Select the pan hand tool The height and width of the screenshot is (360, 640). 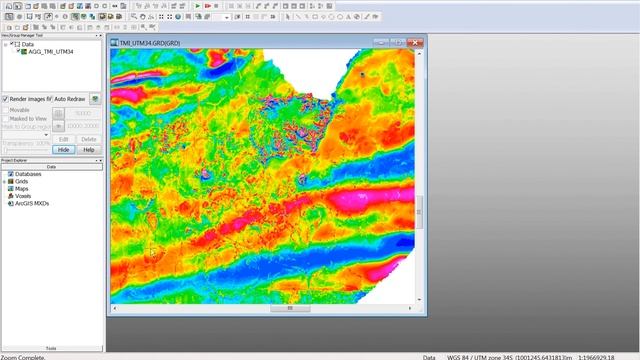(x=142, y=17)
